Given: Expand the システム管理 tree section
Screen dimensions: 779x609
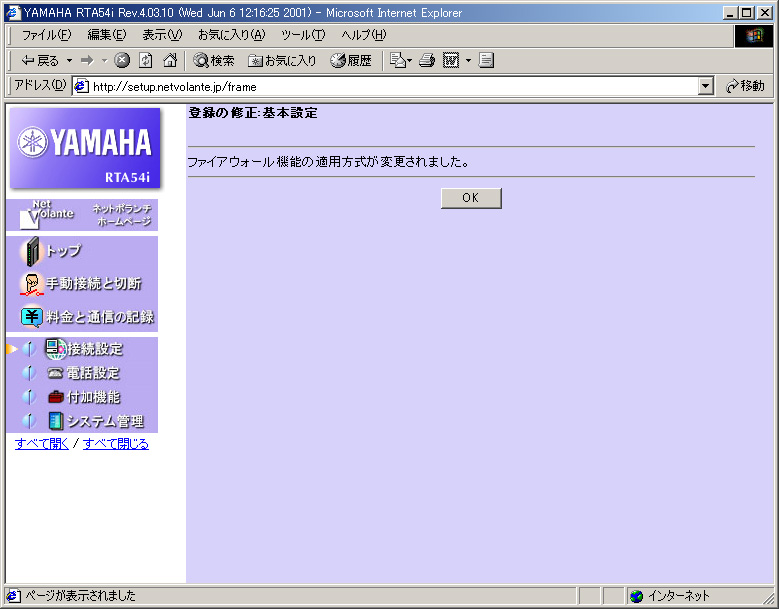Looking at the screenshot, I should click(28, 421).
